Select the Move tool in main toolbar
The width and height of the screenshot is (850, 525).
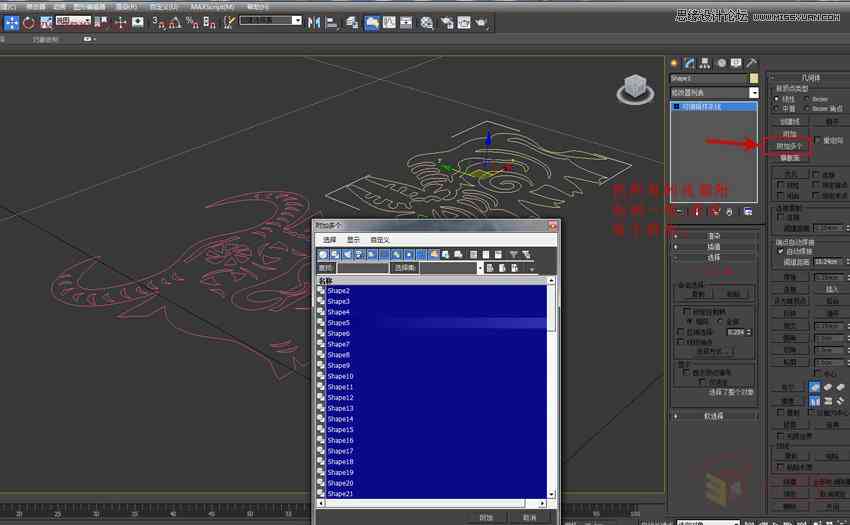tap(11, 23)
